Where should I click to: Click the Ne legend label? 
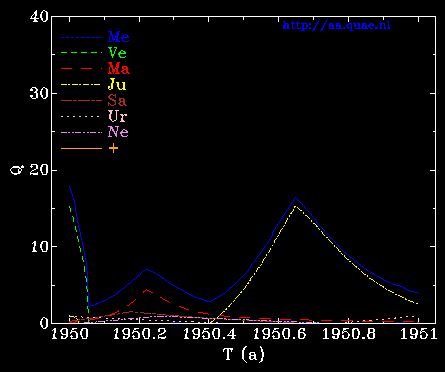(118, 132)
